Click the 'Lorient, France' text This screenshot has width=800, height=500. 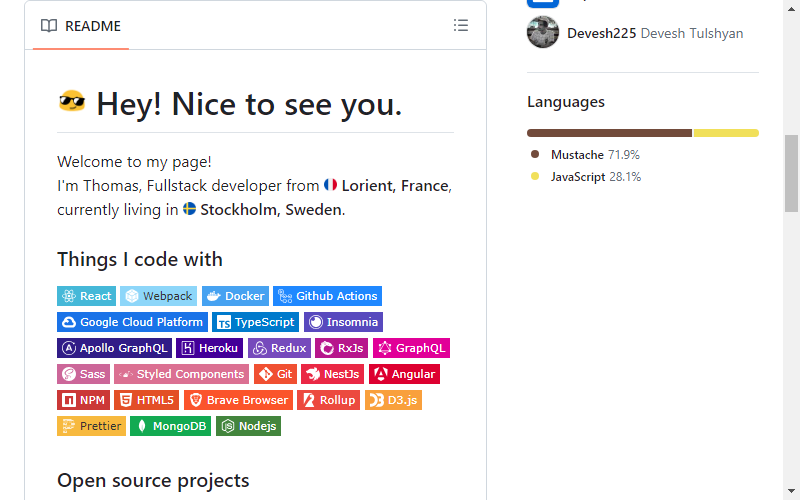click(x=395, y=186)
